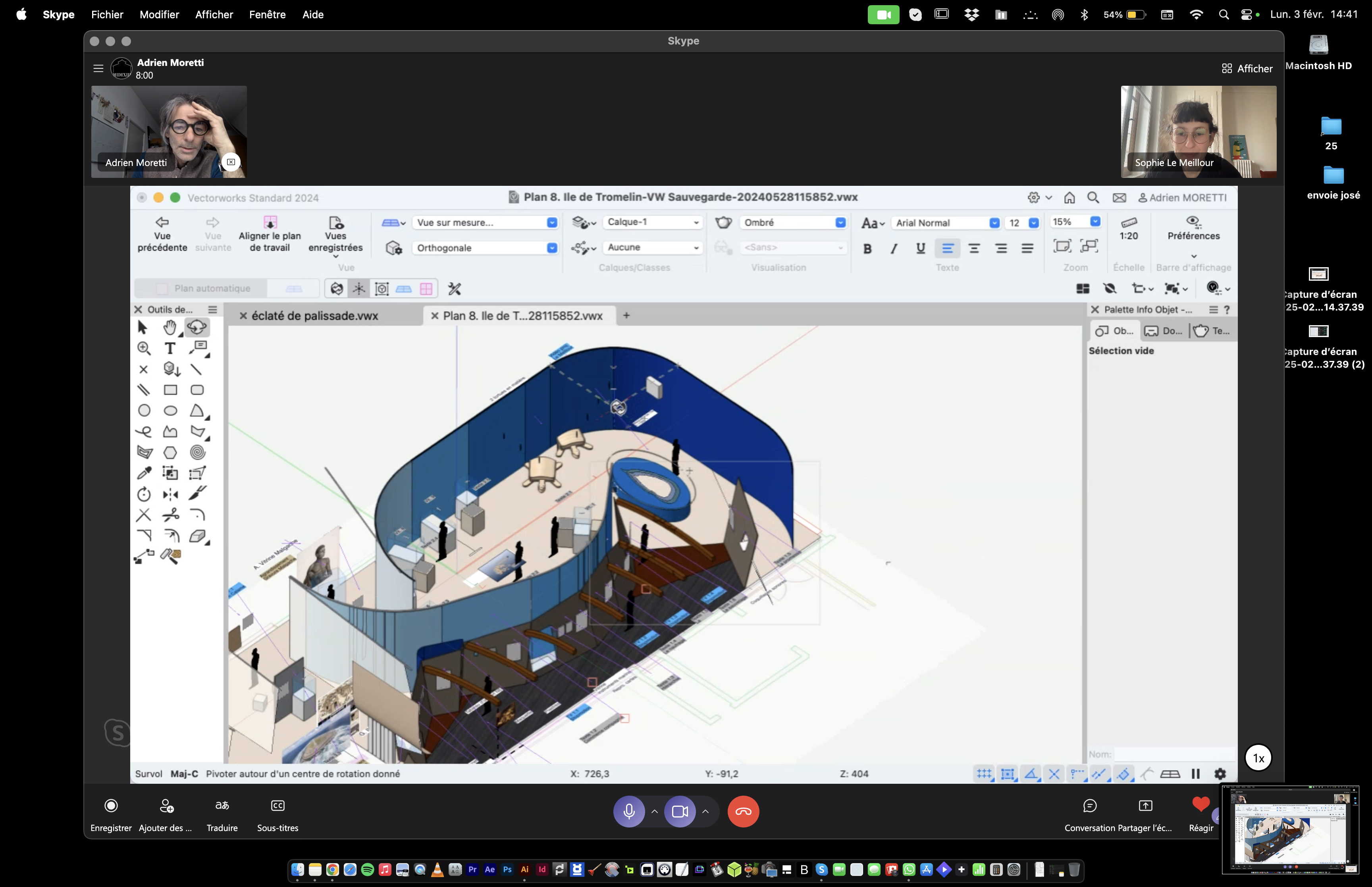Select the Eyedropper tool
Screen dimensions: 1372x887
pos(144,473)
